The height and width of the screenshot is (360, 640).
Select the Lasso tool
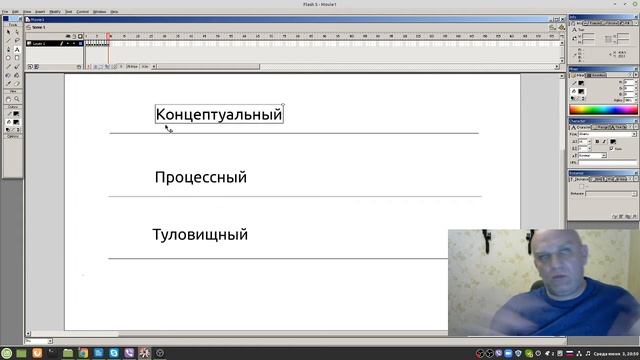17,41
